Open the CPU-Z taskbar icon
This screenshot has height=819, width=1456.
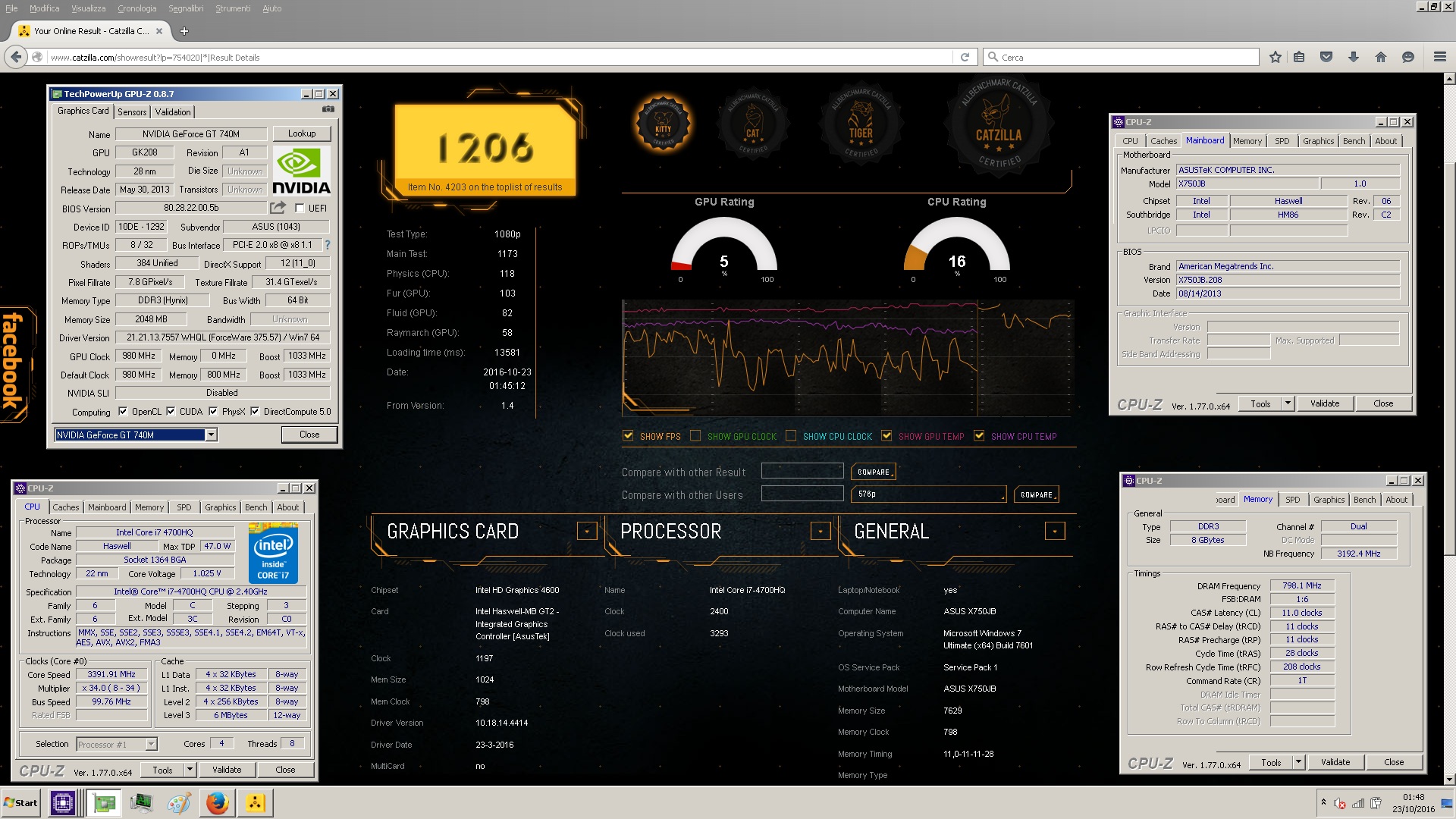(62, 803)
